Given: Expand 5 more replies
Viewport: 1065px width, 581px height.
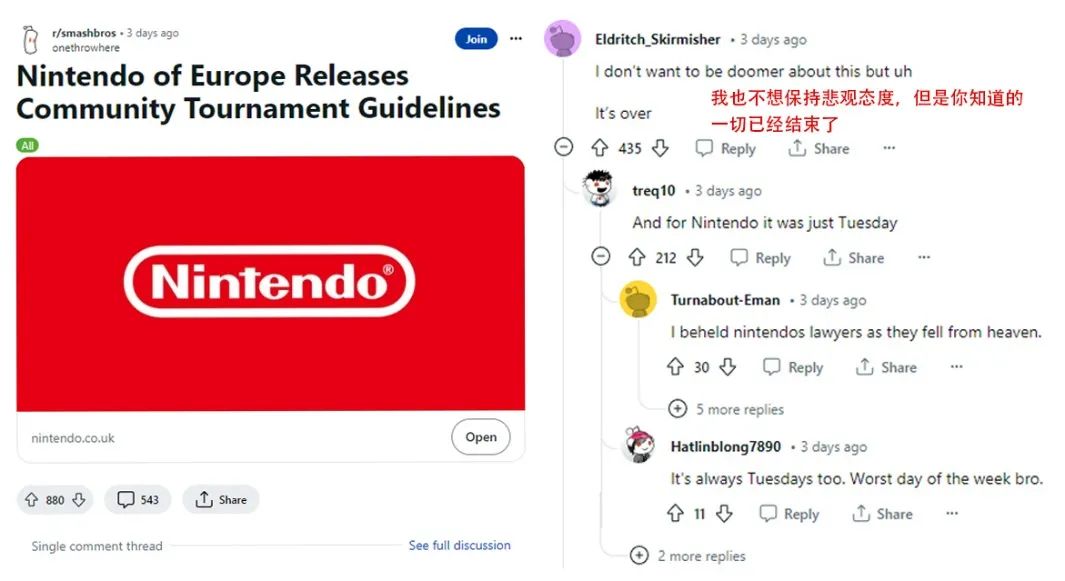Looking at the screenshot, I should pos(726,409).
